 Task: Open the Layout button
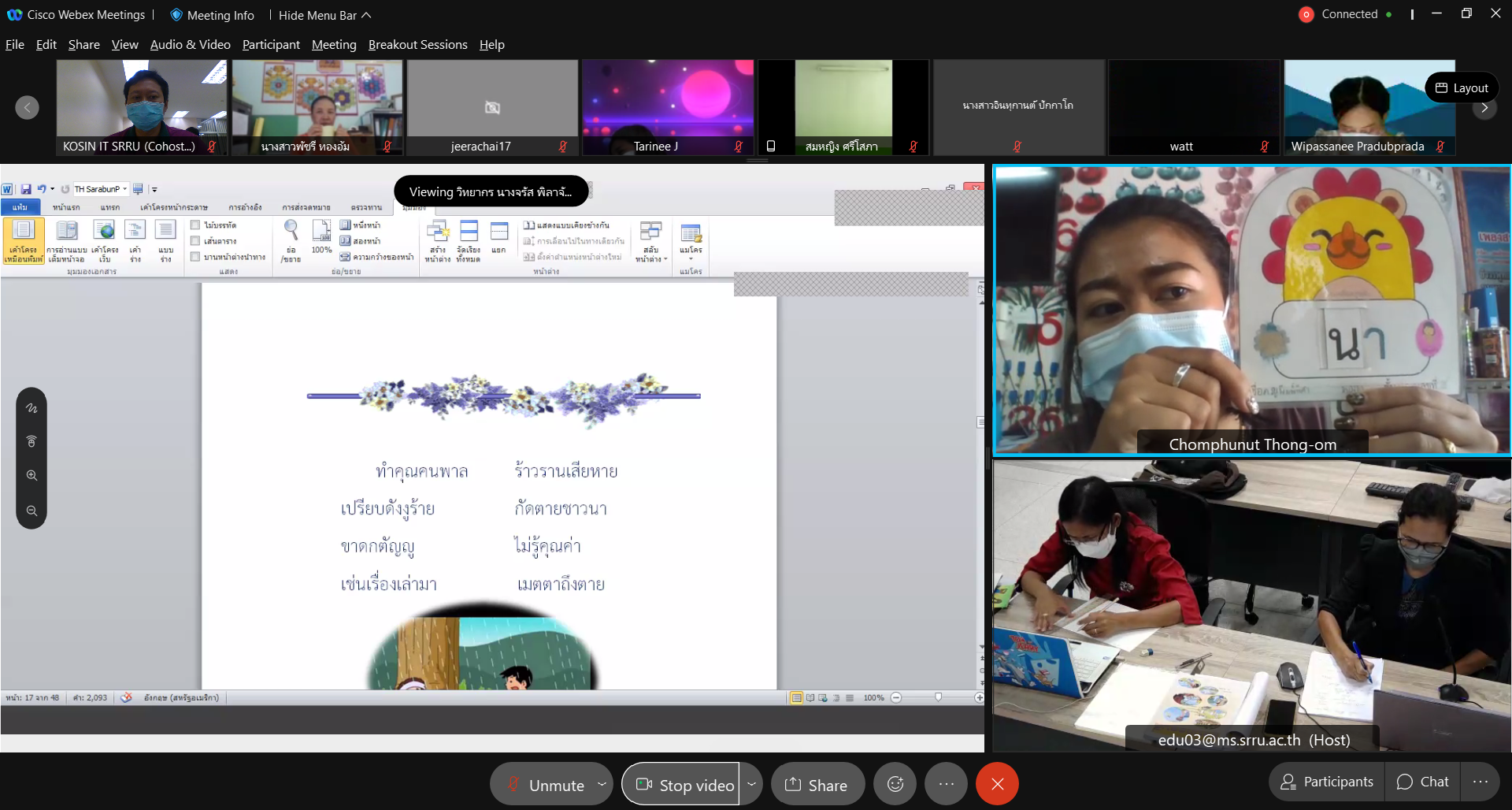(x=1462, y=87)
